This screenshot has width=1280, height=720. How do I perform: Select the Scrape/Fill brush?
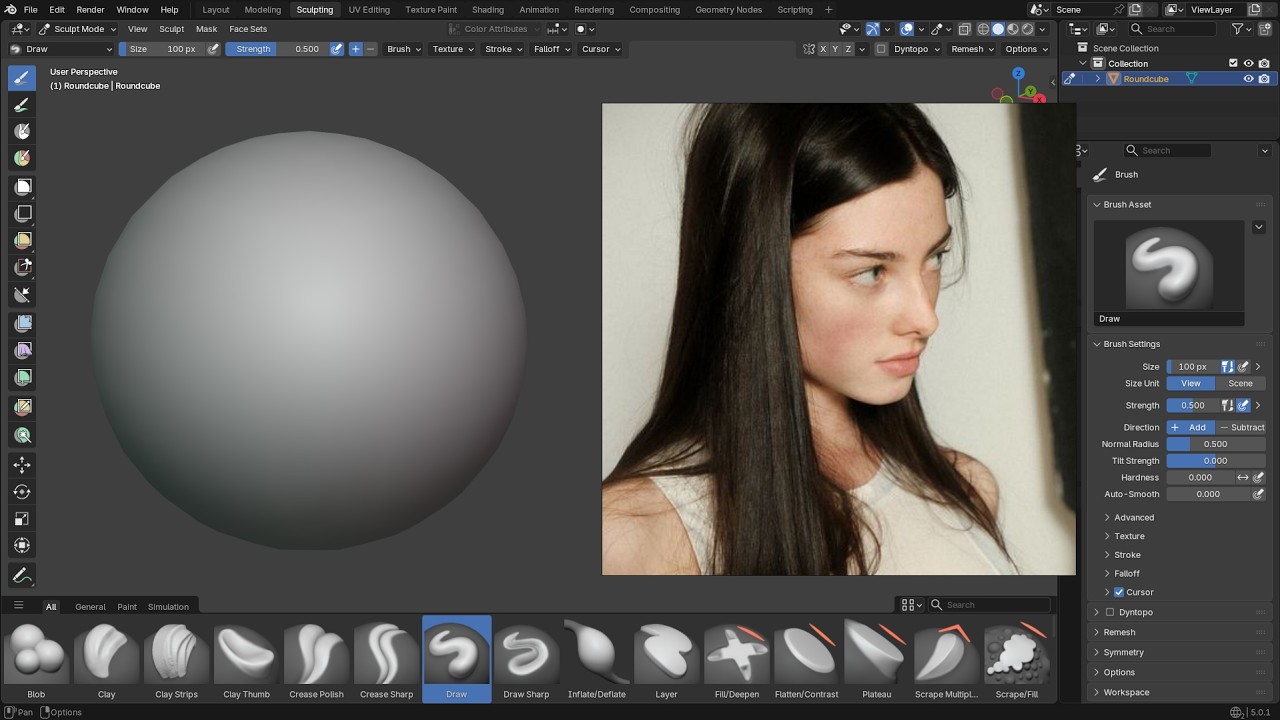pyautogui.click(x=1016, y=659)
